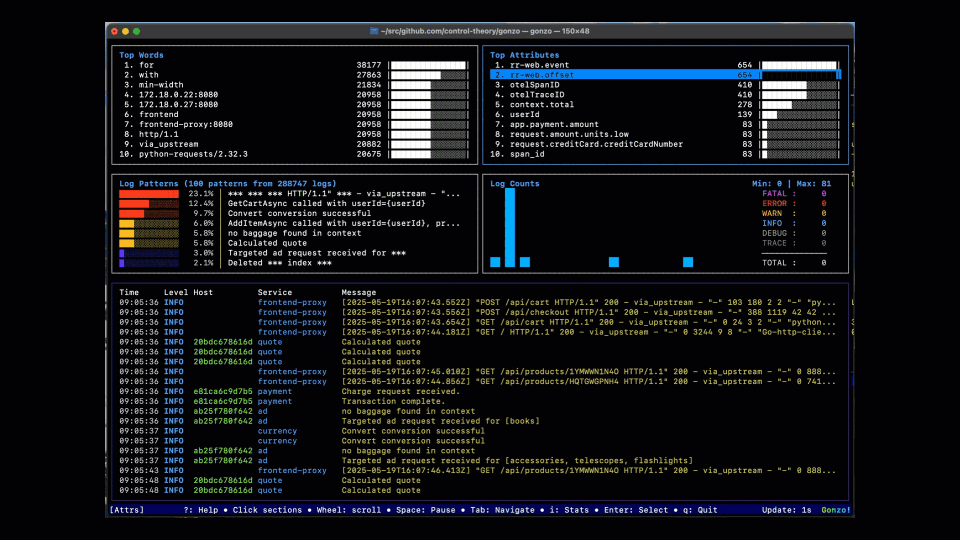Click the 'with' word row
The height and width of the screenshot is (540, 960).
pos(295,75)
